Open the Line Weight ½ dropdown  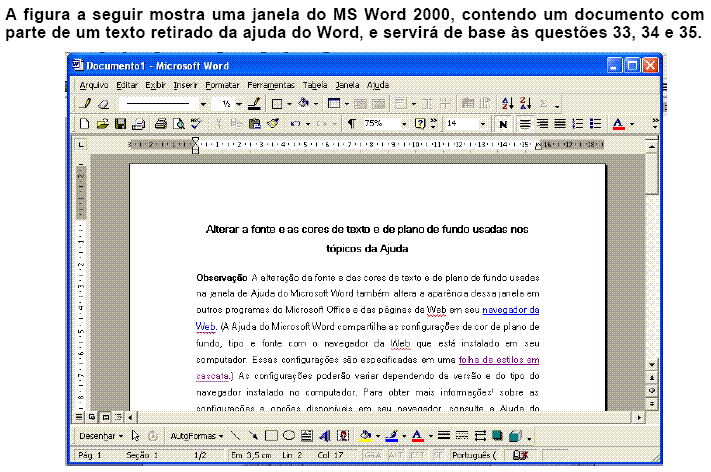[x=239, y=104]
